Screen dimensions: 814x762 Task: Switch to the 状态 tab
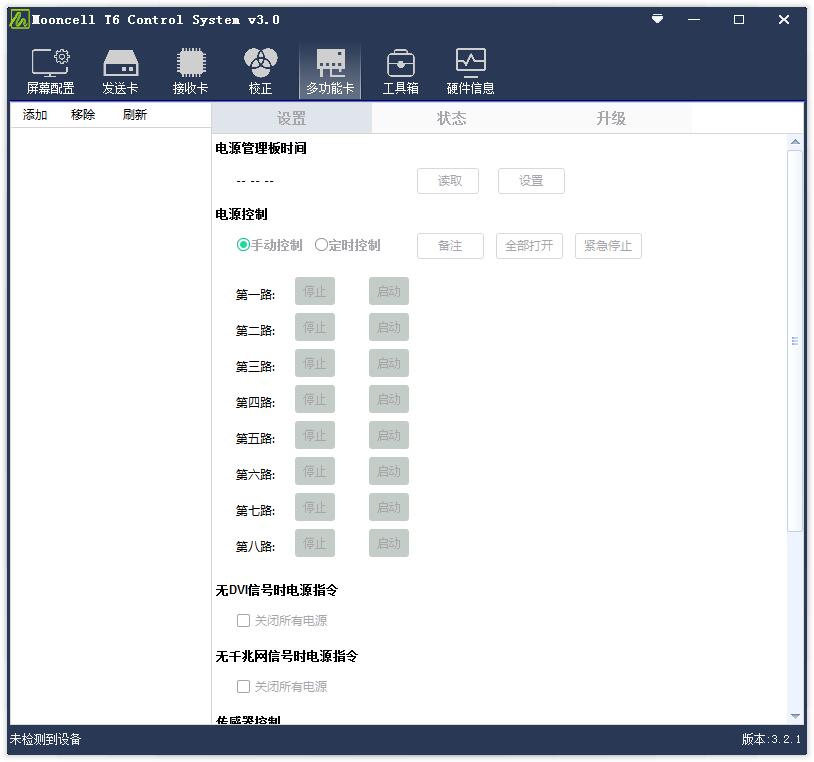click(451, 118)
